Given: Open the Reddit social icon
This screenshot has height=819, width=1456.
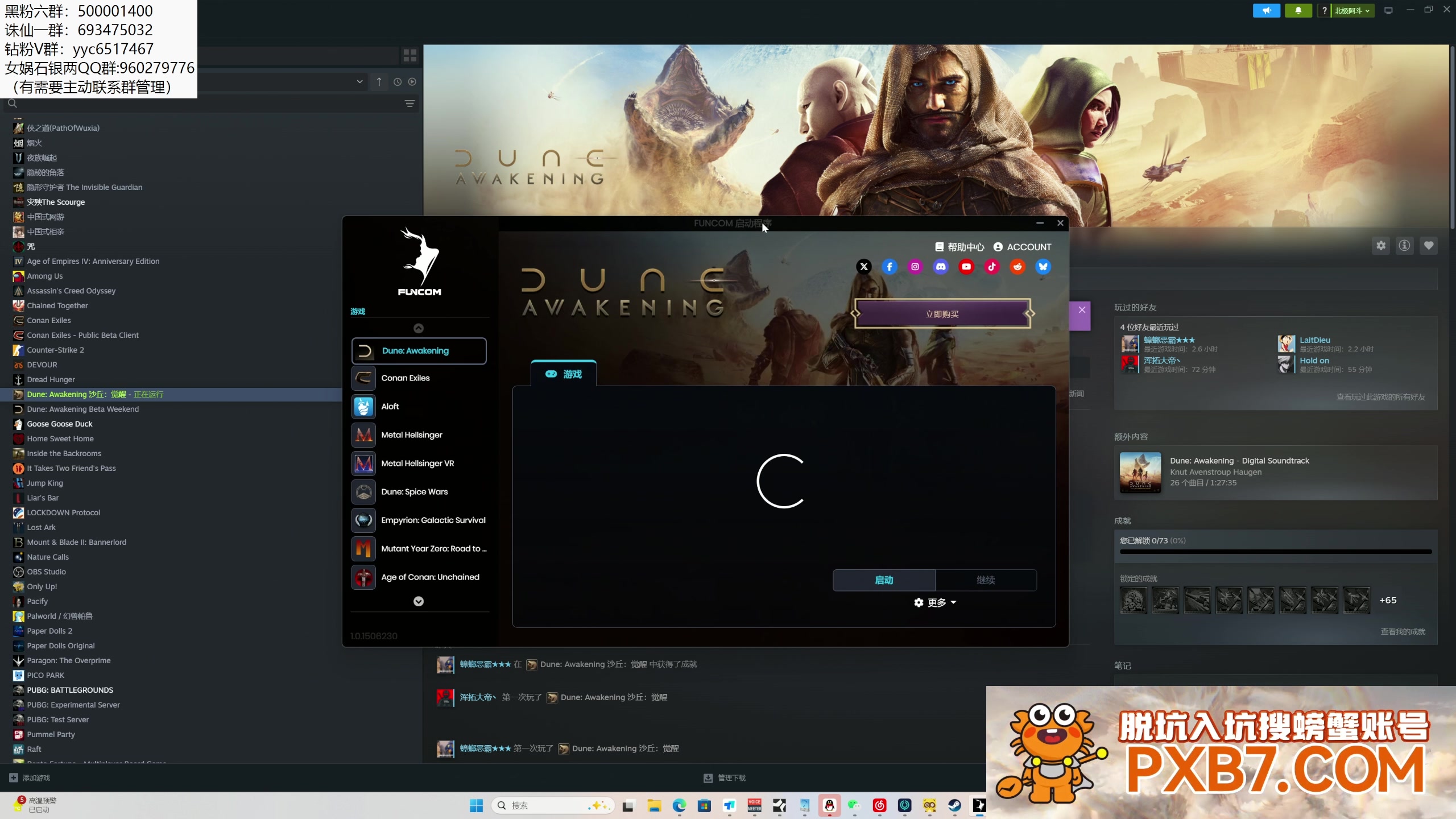Looking at the screenshot, I should point(1017,266).
